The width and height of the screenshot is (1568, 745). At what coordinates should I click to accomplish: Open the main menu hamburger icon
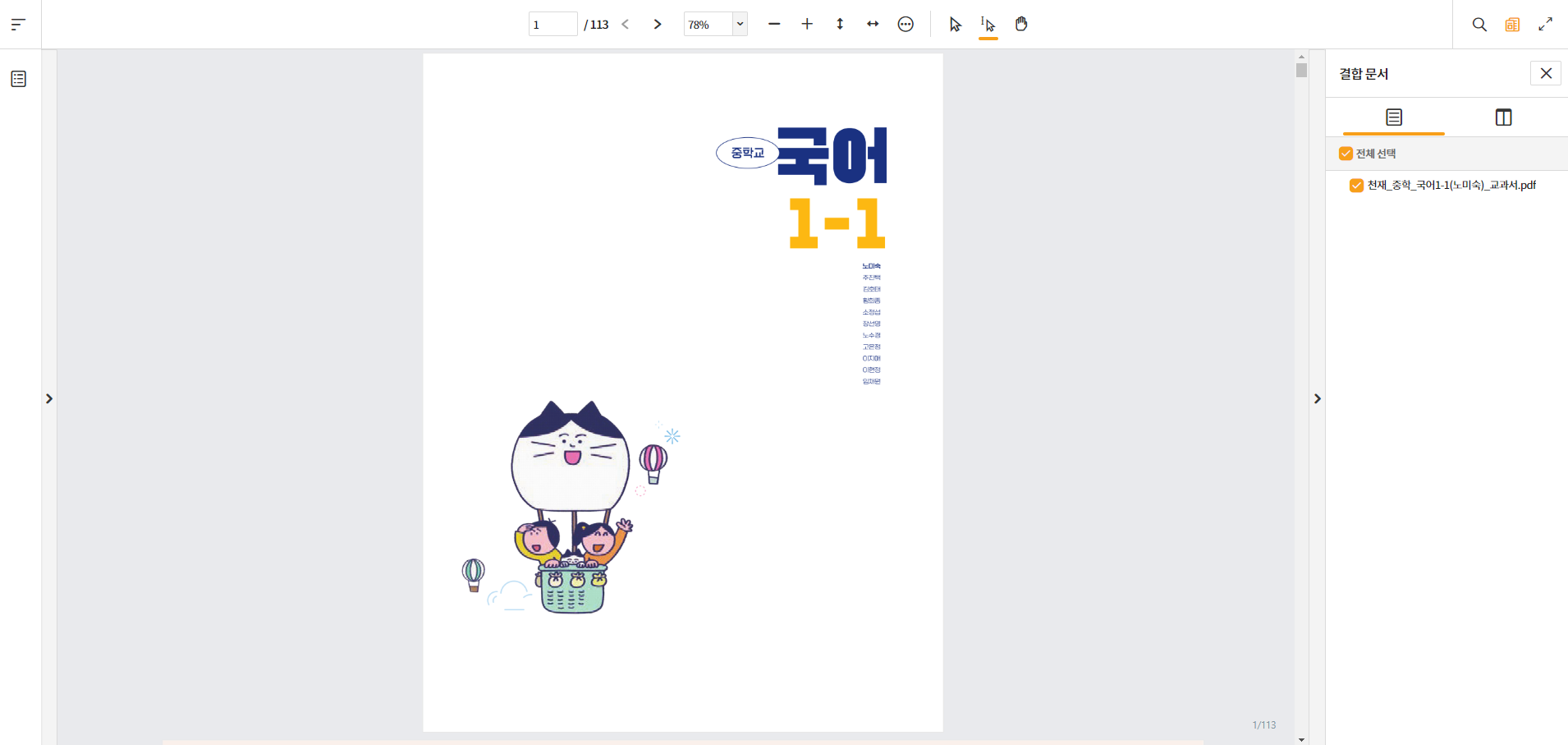click(18, 25)
